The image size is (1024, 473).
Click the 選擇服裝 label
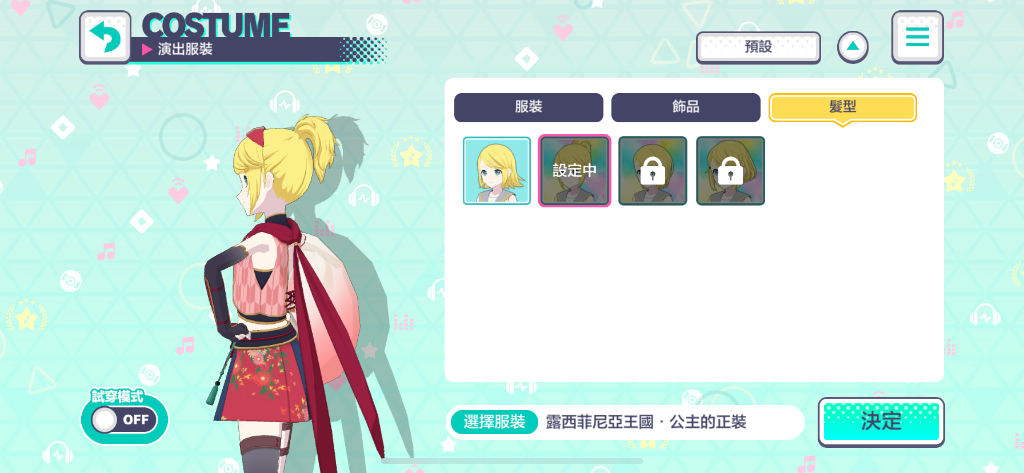[x=494, y=422]
